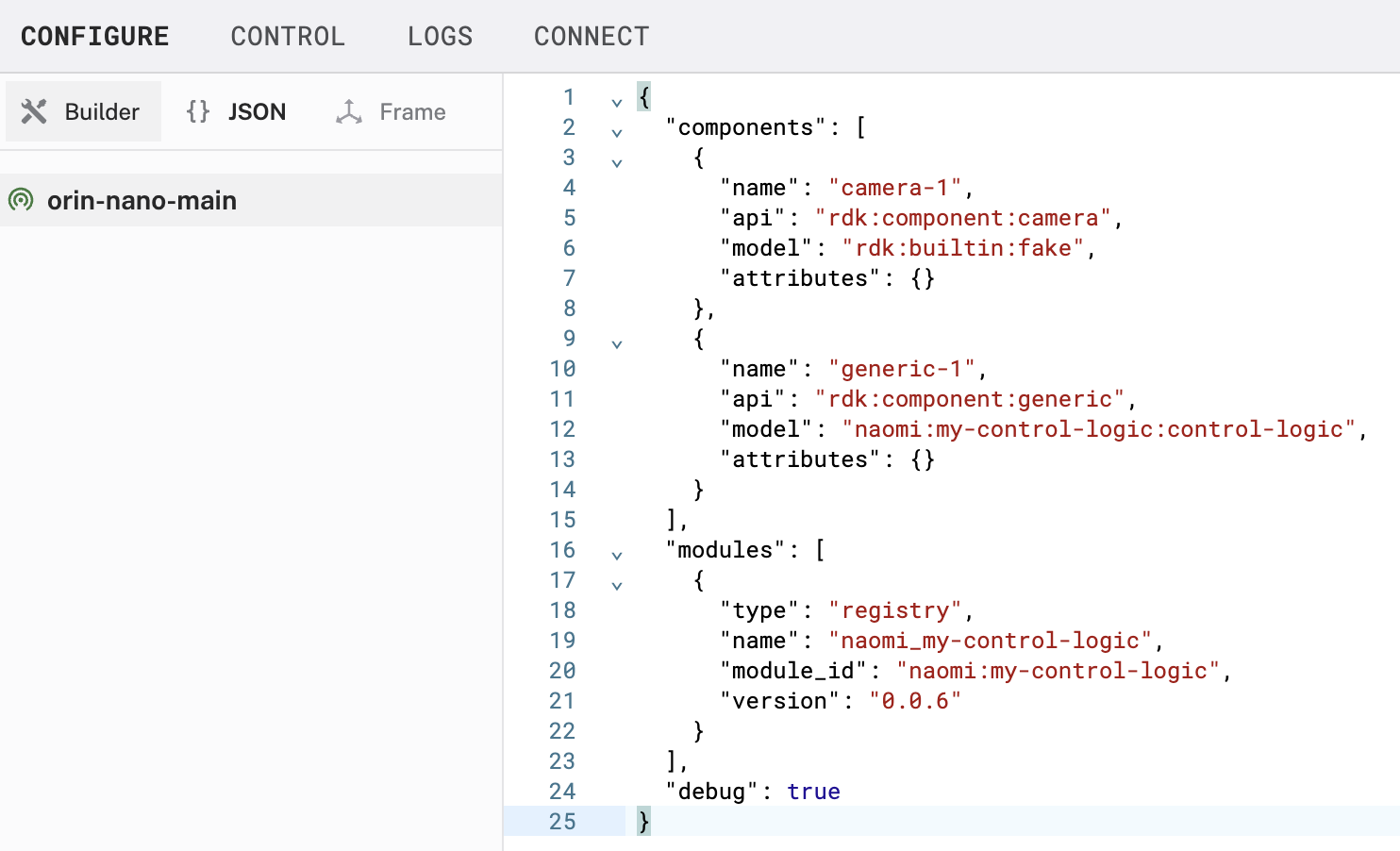Screen dimensions: 1400x851
Task: Fold the module object at line 17
Action: pos(617,585)
